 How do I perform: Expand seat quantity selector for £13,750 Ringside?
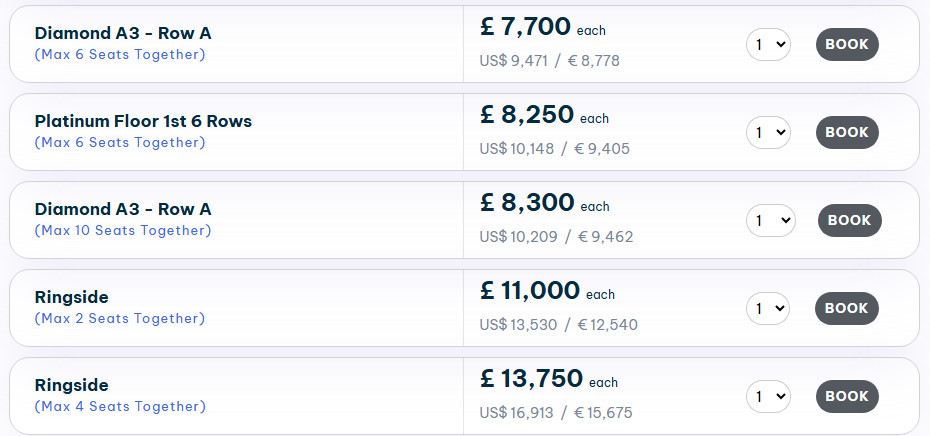pos(768,397)
